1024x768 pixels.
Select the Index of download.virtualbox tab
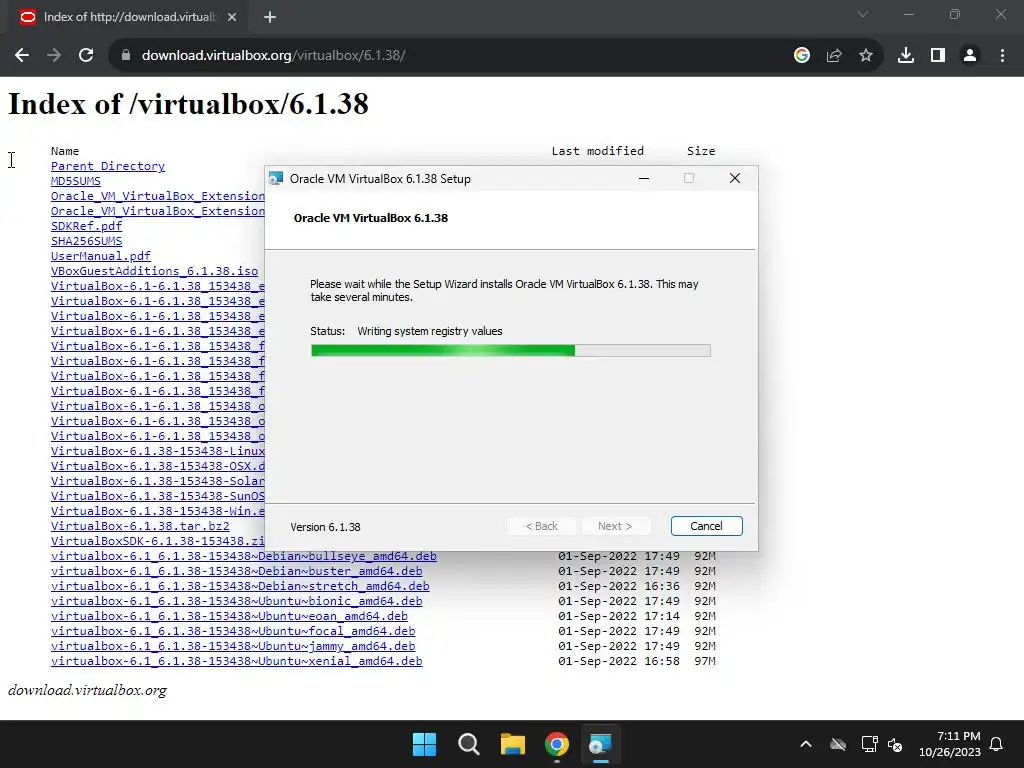point(129,17)
